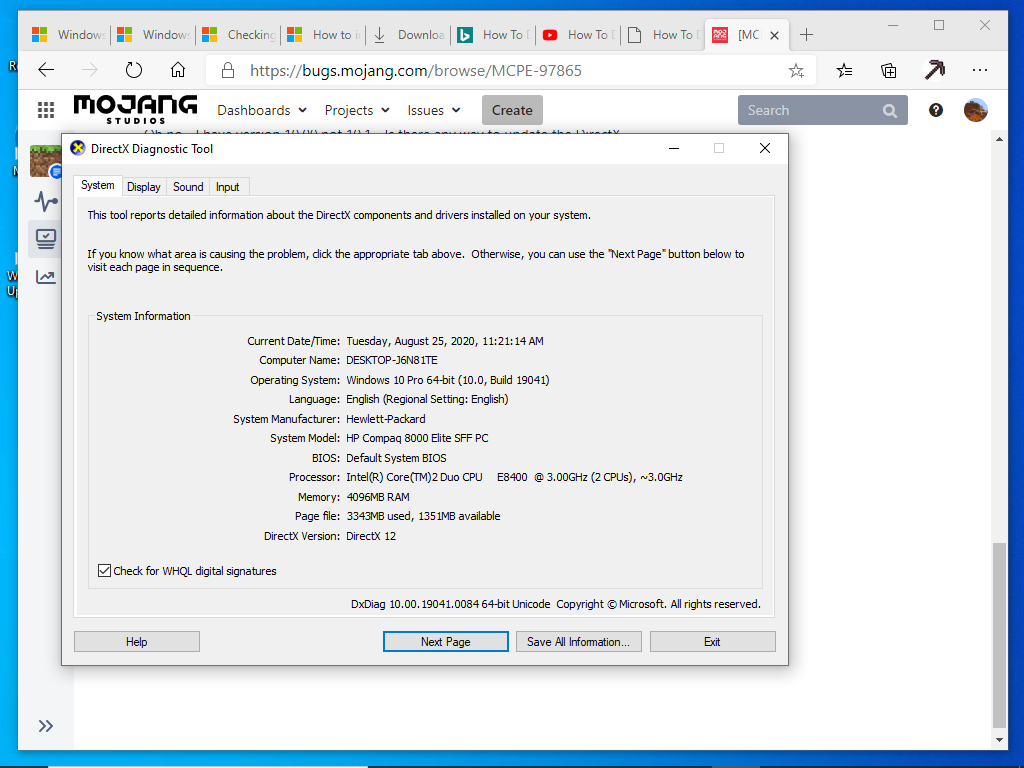1024x768 pixels.
Task: Select the issues monitor sidebar icon
Action: pyautogui.click(x=46, y=239)
